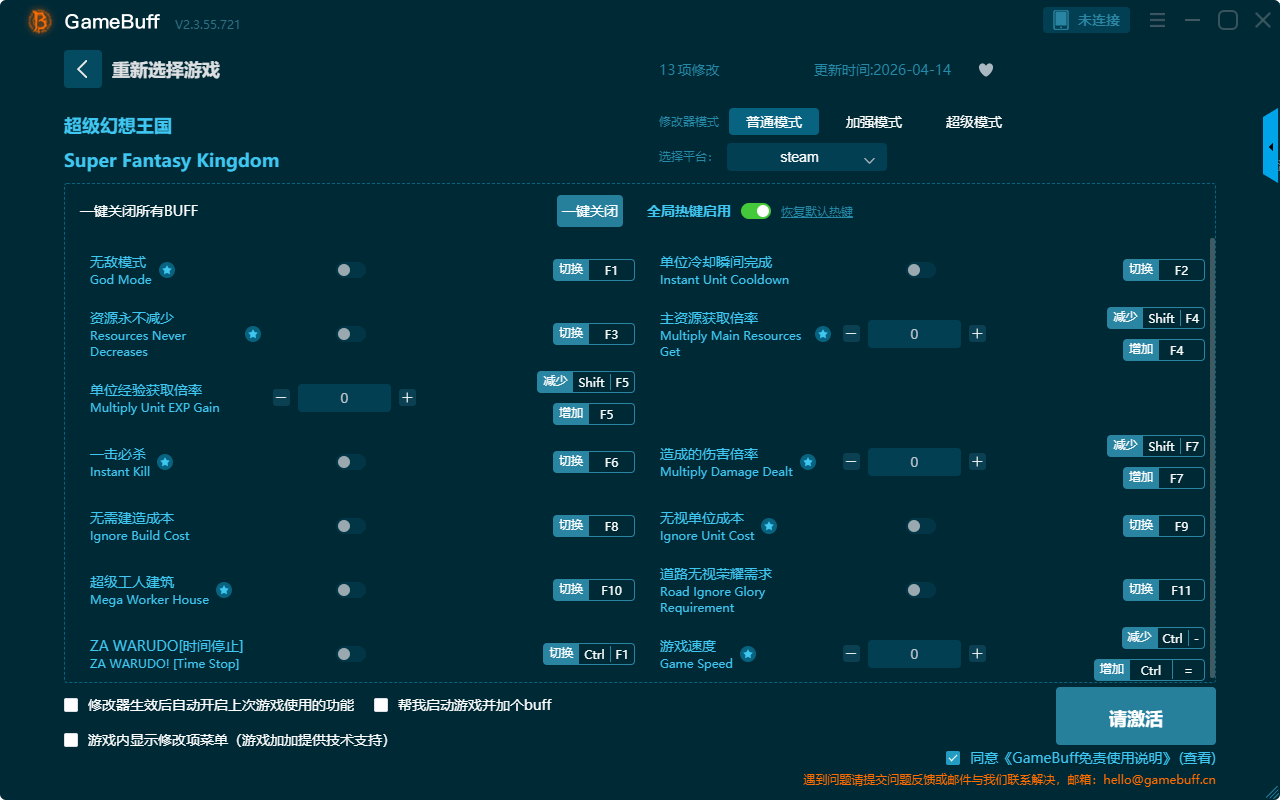Decrease the Game Speed value
The width and height of the screenshot is (1280, 800).
pos(851,654)
